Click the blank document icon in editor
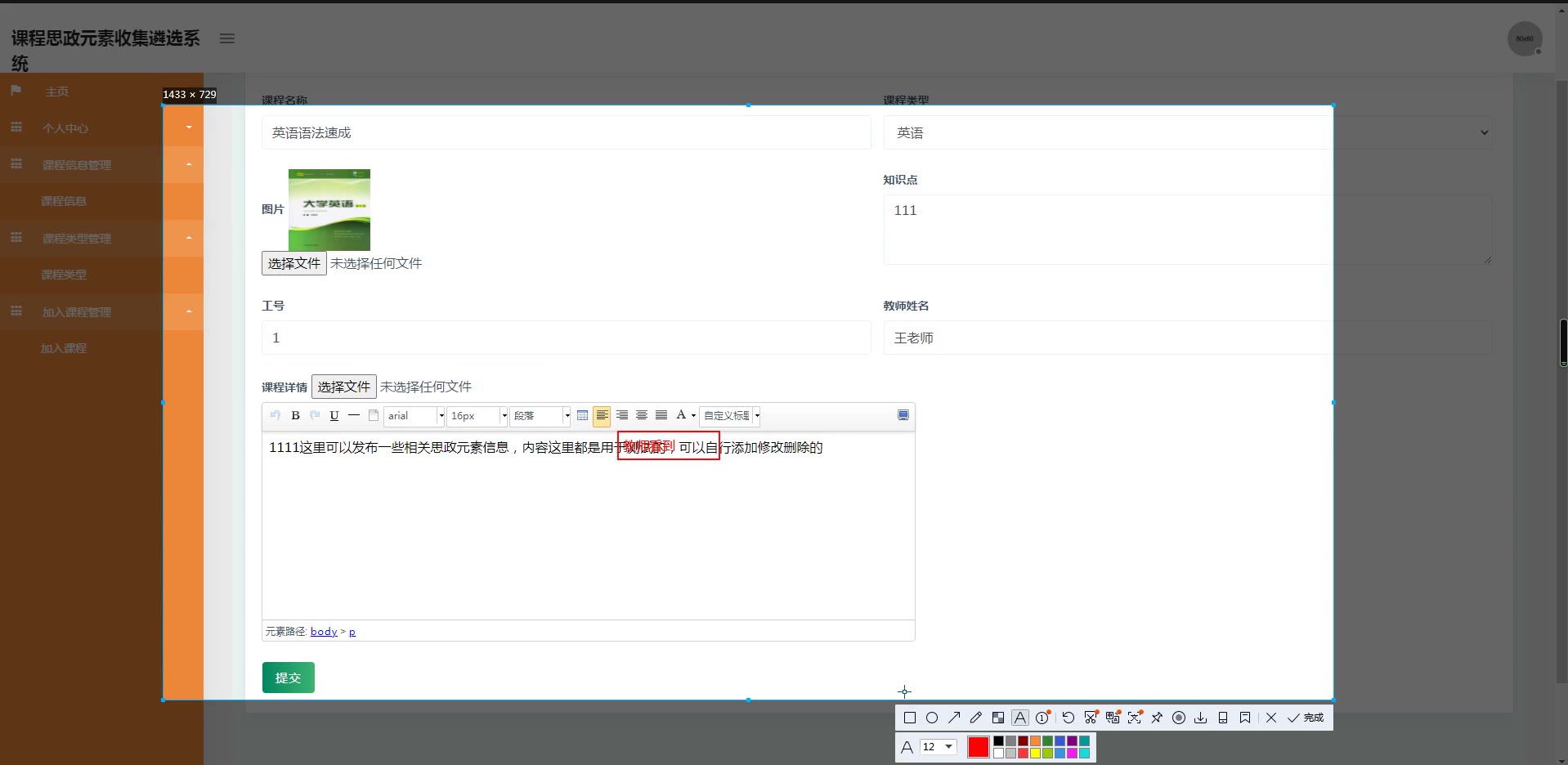This screenshot has height=765, width=1568. [374, 415]
